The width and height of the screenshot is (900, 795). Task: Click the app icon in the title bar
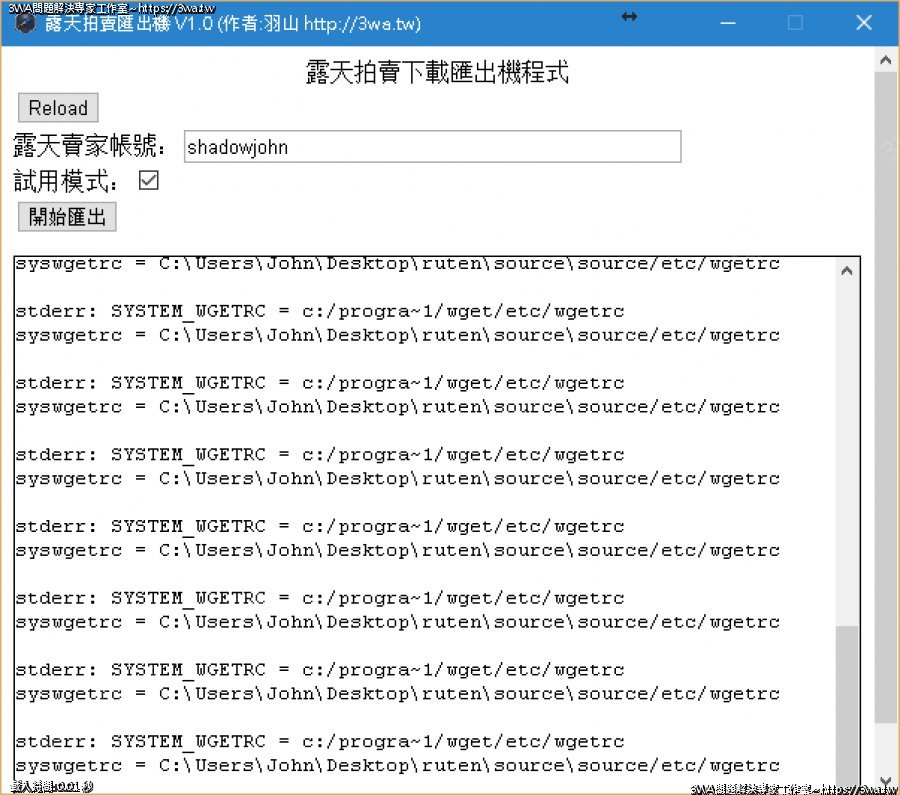click(27, 24)
